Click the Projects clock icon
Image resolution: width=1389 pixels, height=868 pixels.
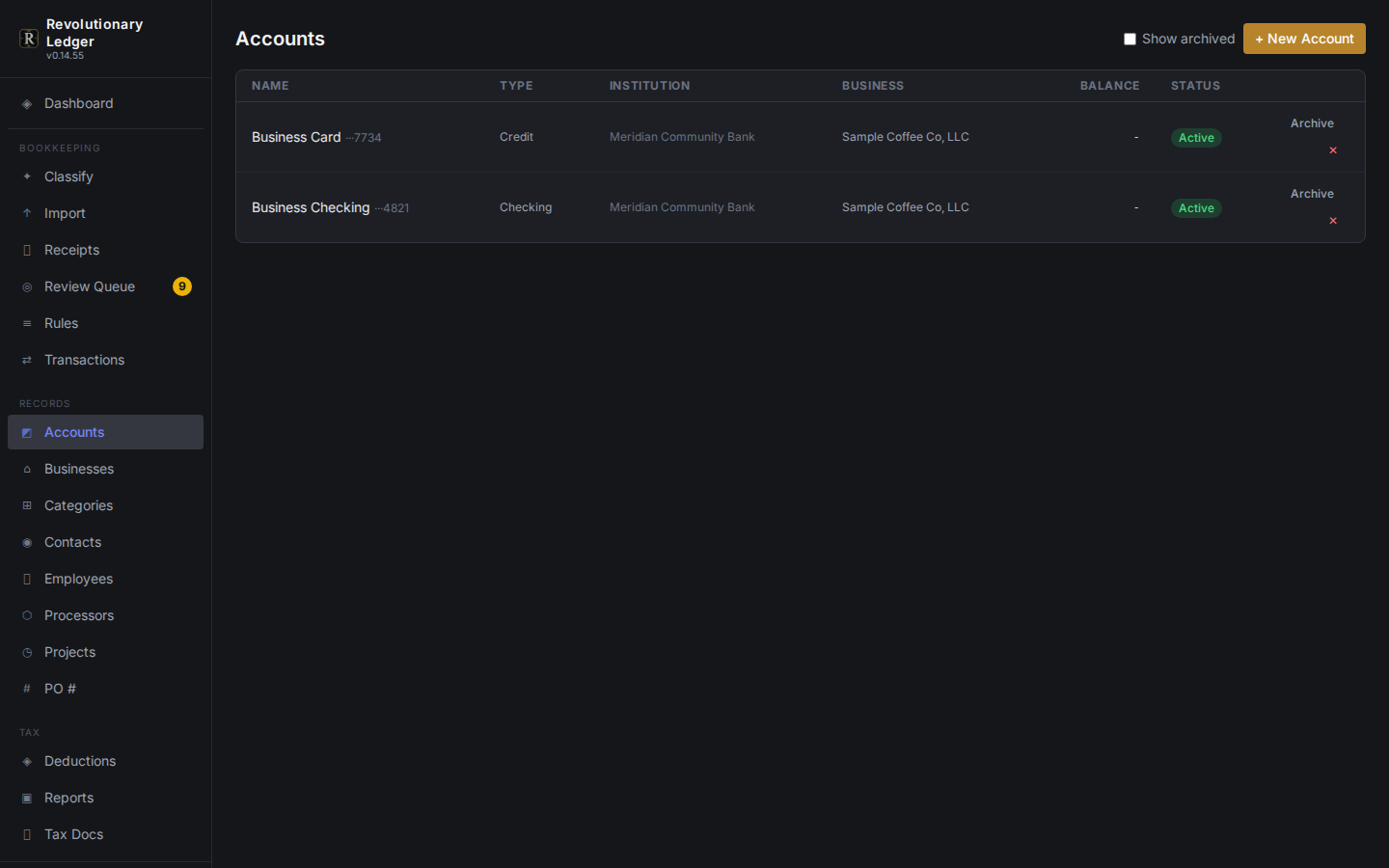(x=27, y=653)
